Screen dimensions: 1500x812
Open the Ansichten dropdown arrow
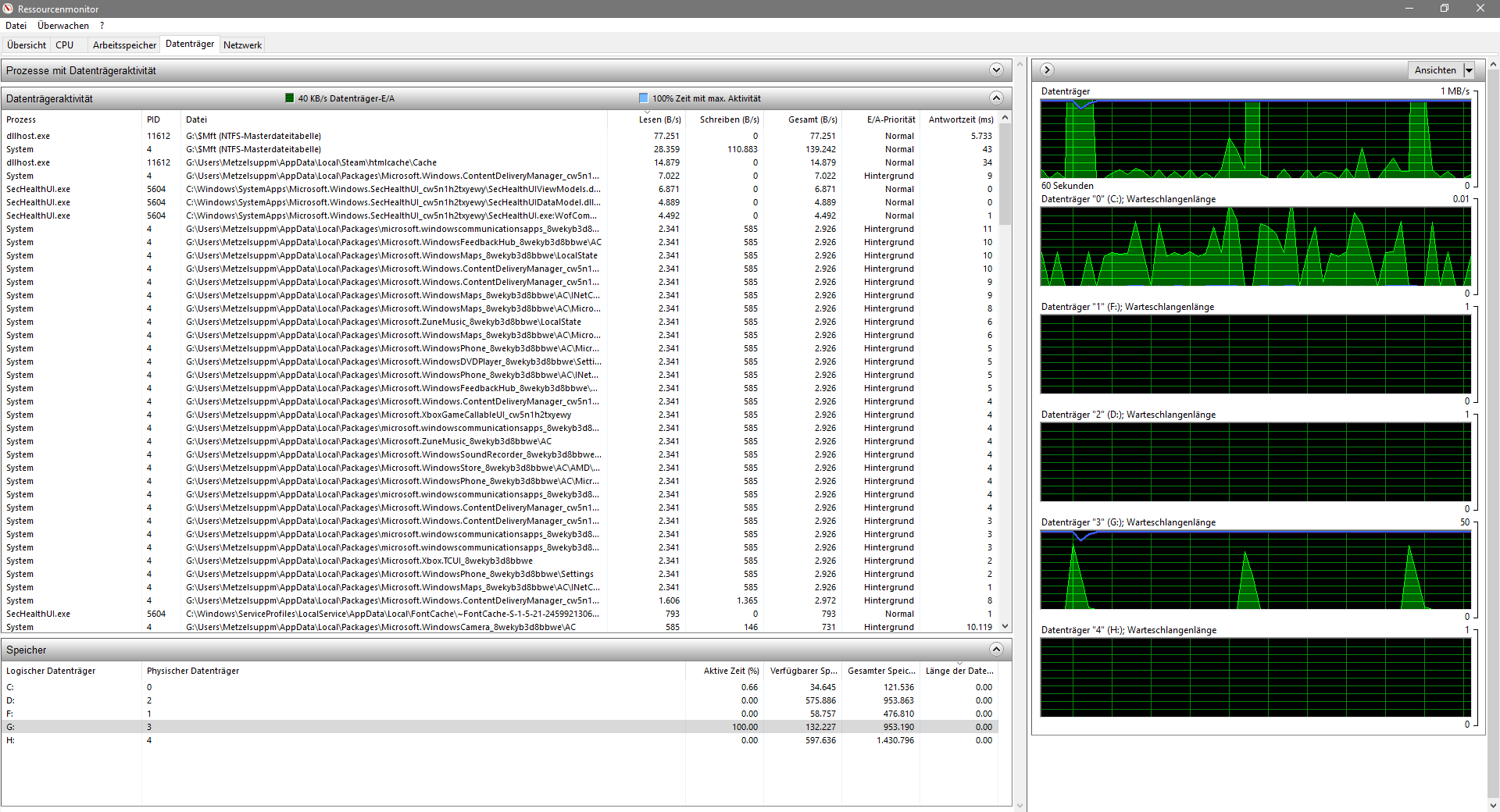click(x=1469, y=70)
